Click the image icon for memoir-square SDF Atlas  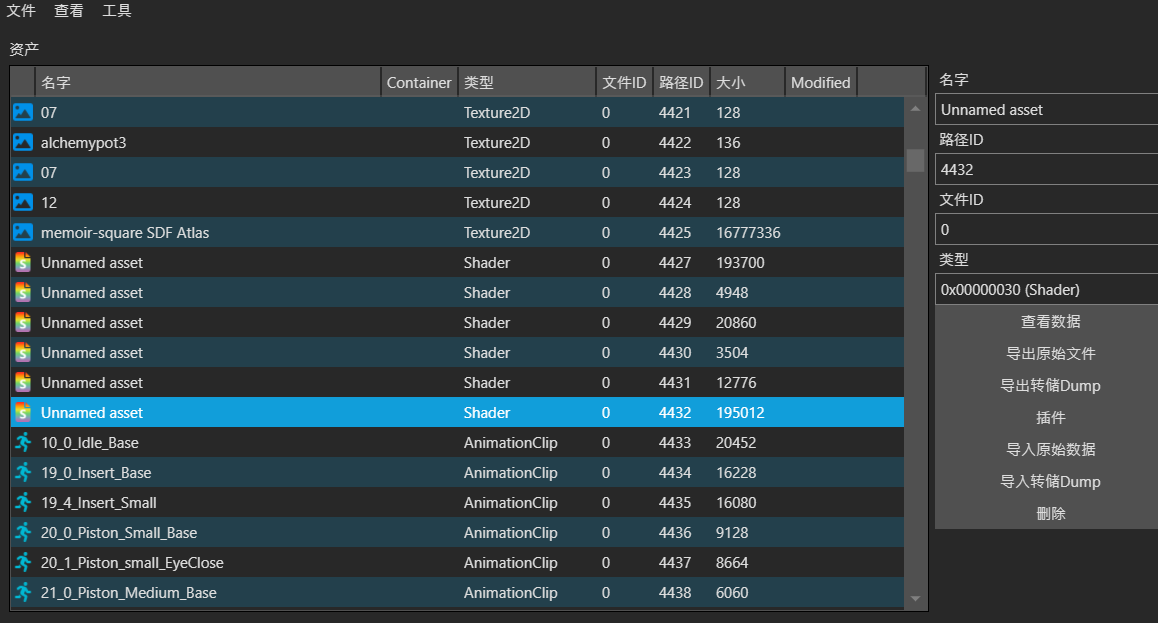(x=22, y=233)
